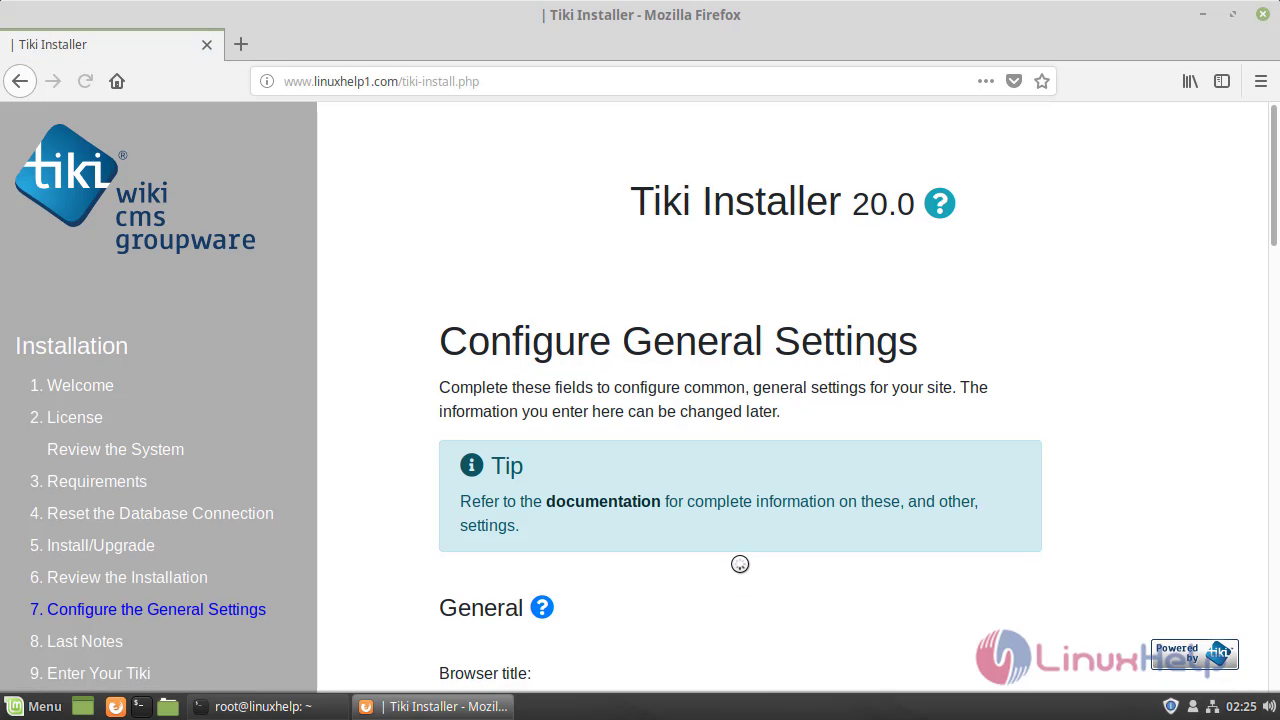Image resolution: width=1280 pixels, height=720 pixels.
Task: Toggle Firefox sidebar icon
Action: coord(1222,81)
